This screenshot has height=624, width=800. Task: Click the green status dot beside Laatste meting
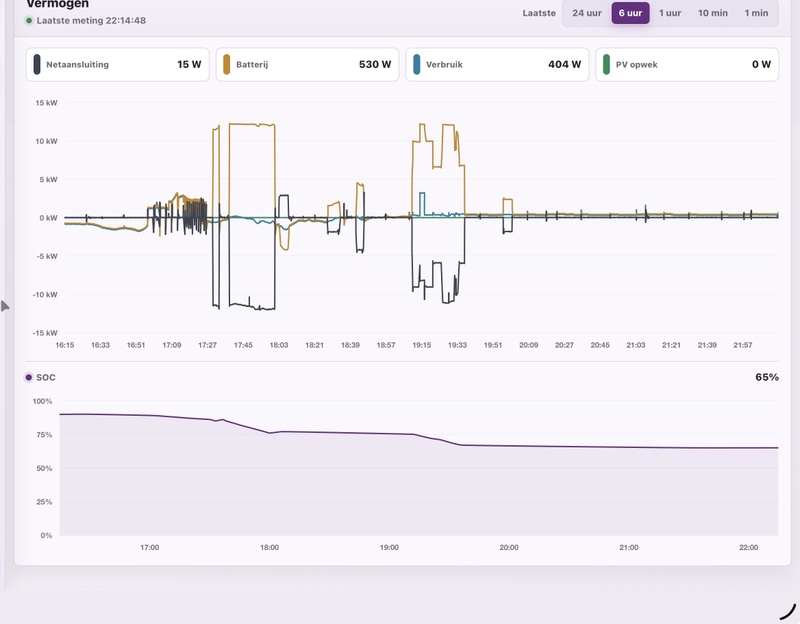[29, 21]
